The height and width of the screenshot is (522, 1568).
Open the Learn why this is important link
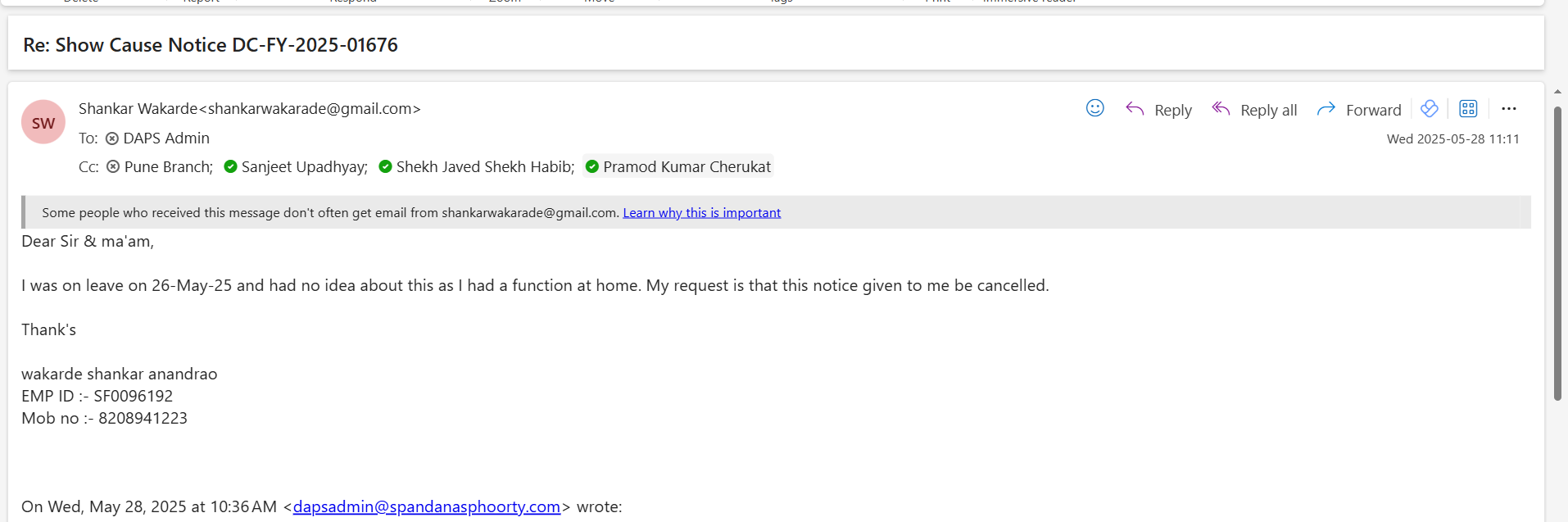[x=701, y=213]
